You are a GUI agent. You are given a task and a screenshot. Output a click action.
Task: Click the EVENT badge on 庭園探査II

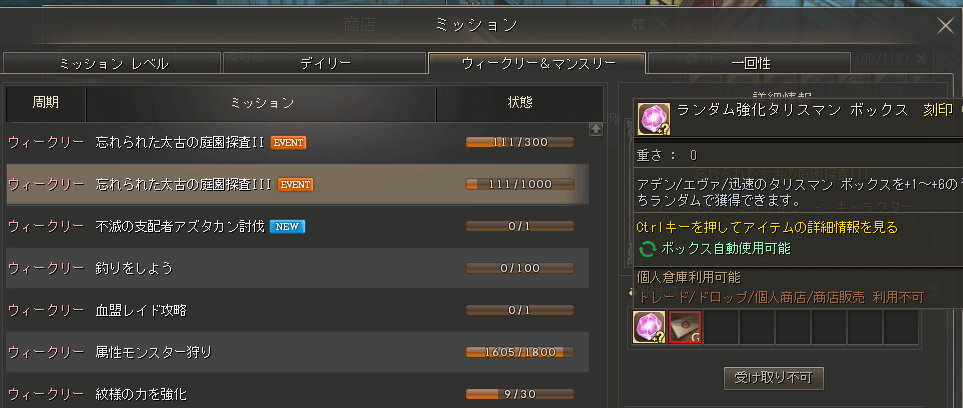pos(288,143)
